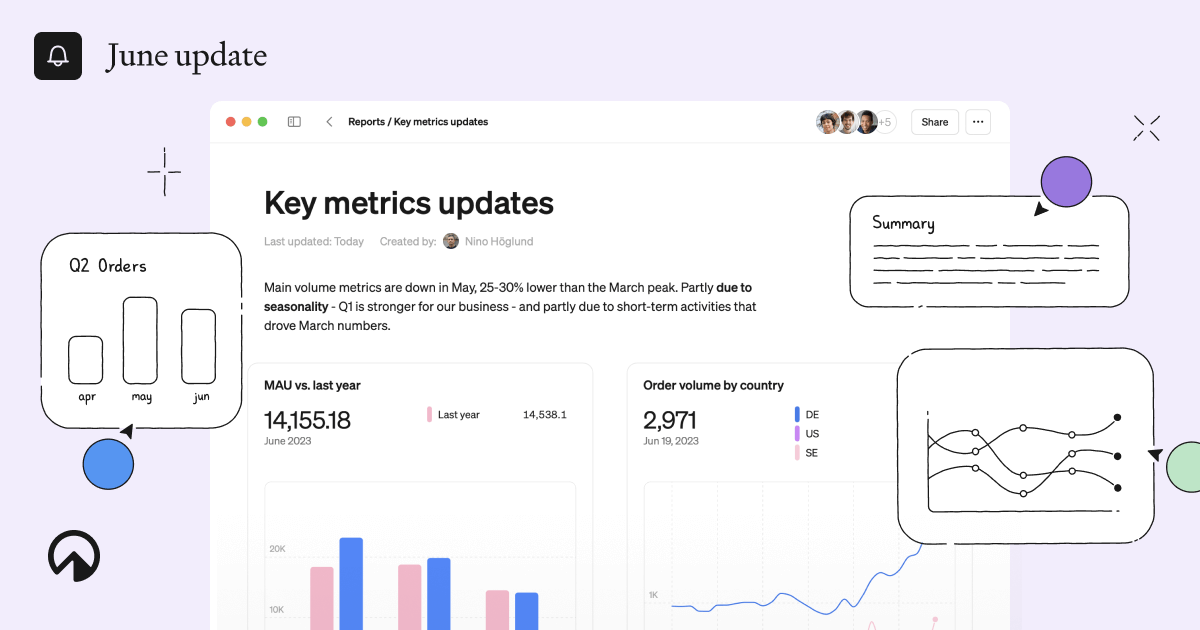
Task: Click the 'Last updated: Today' text
Action: 314,241
